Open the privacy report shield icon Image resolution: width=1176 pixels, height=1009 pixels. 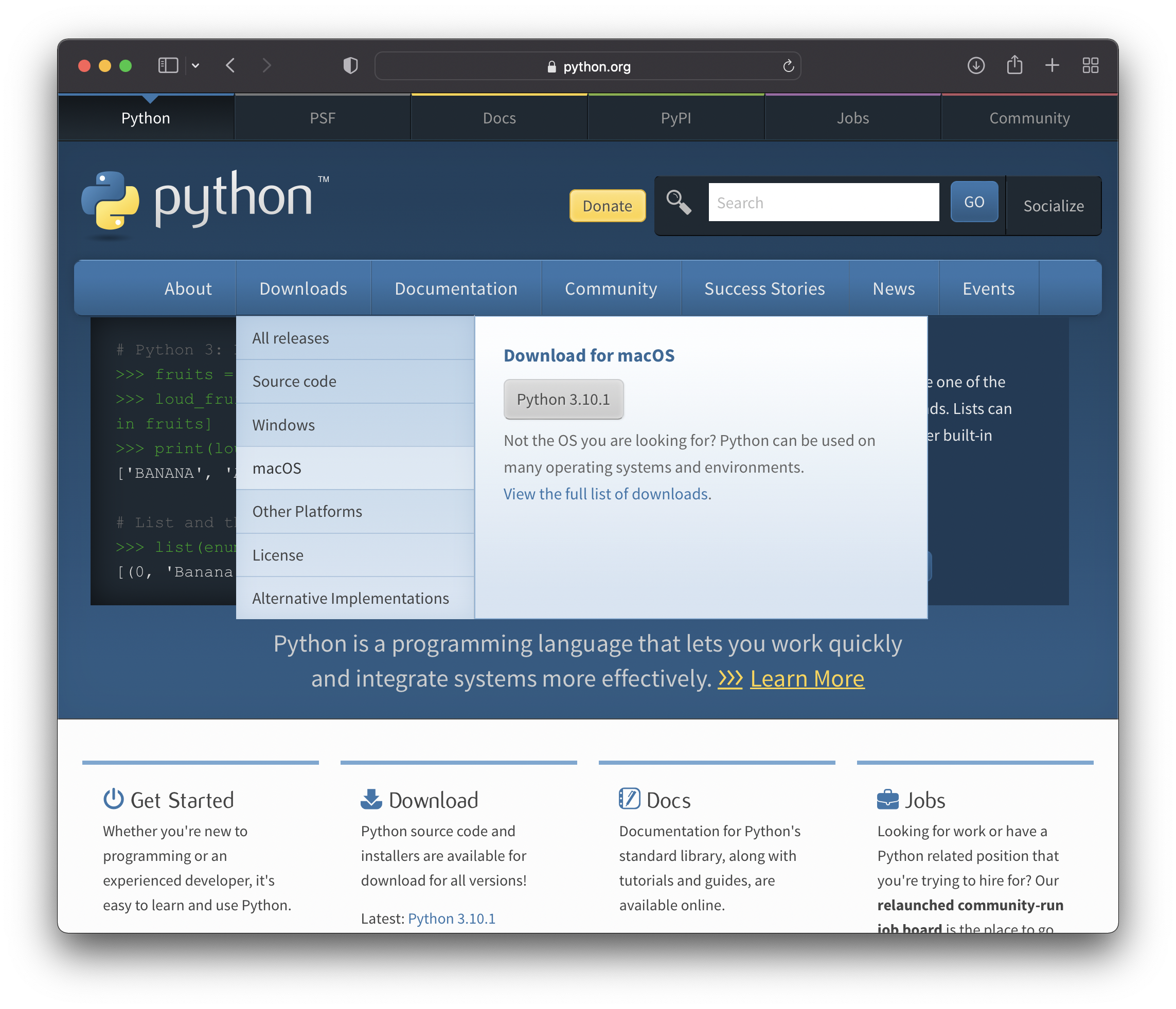(351, 66)
